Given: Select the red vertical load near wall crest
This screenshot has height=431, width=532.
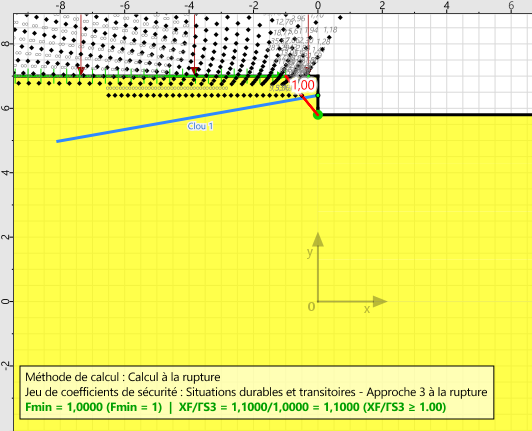Looking at the screenshot, I should 308,44.
